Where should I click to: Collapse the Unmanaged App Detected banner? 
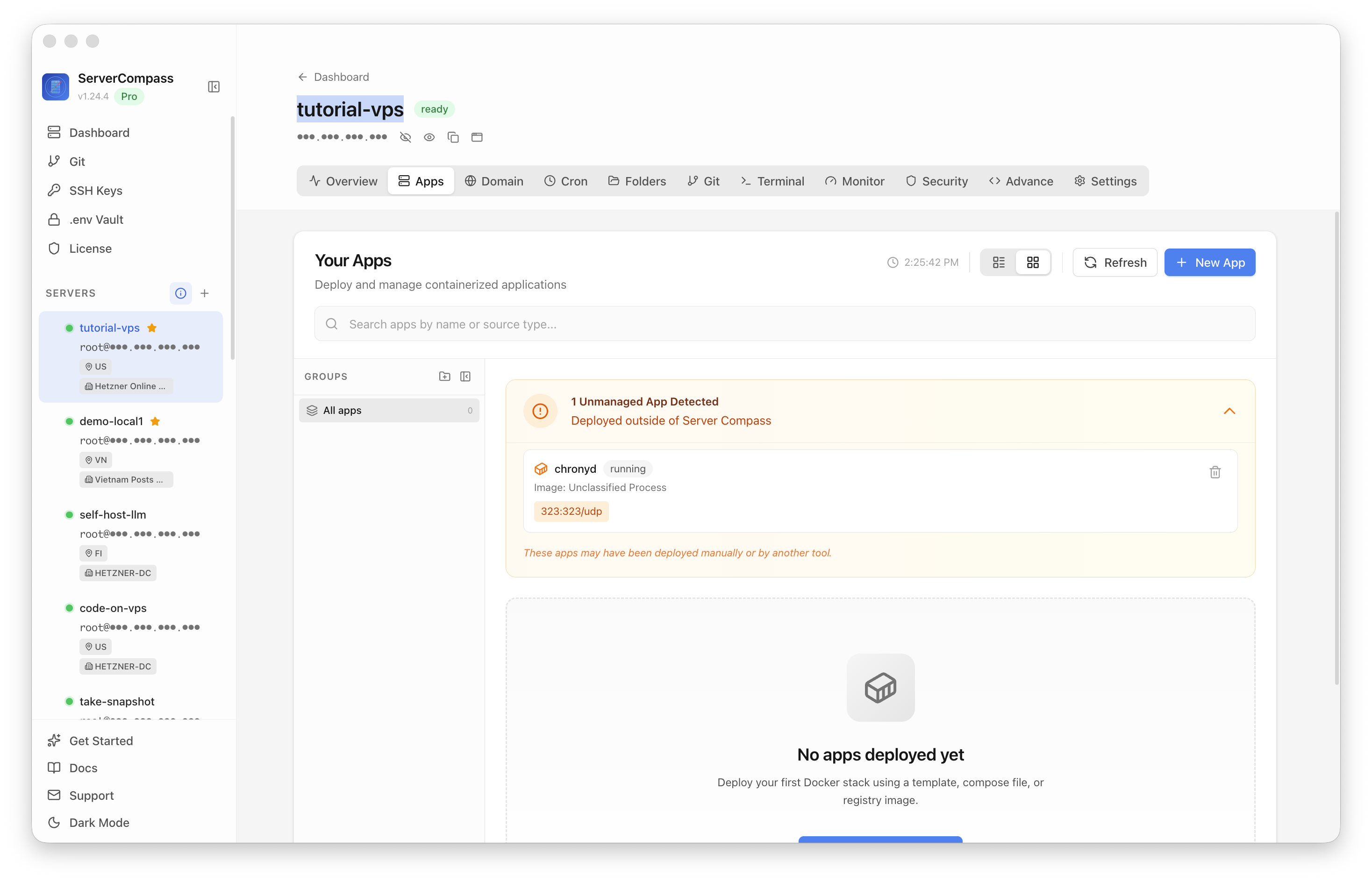click(x=1229, y=411)
